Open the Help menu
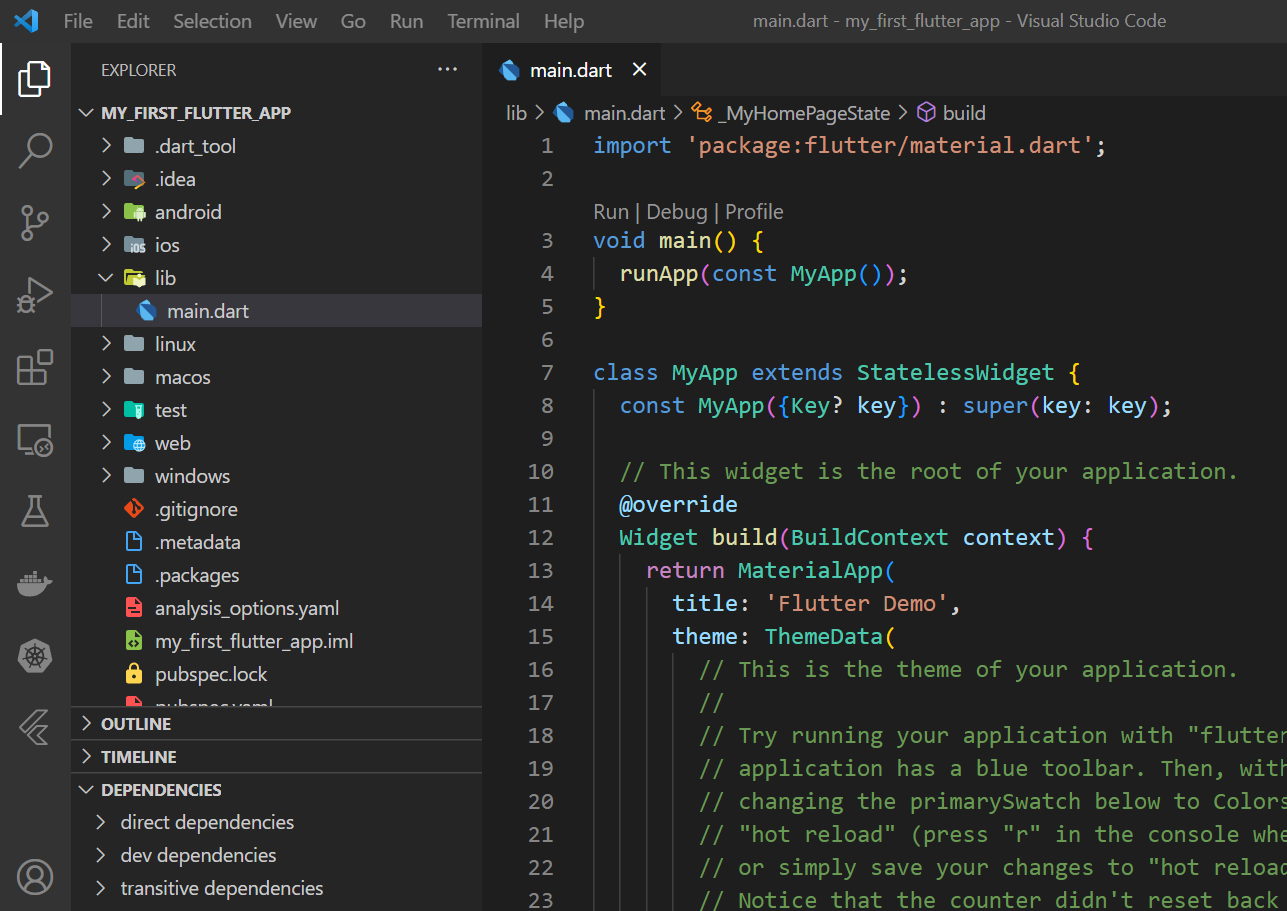 564,21
